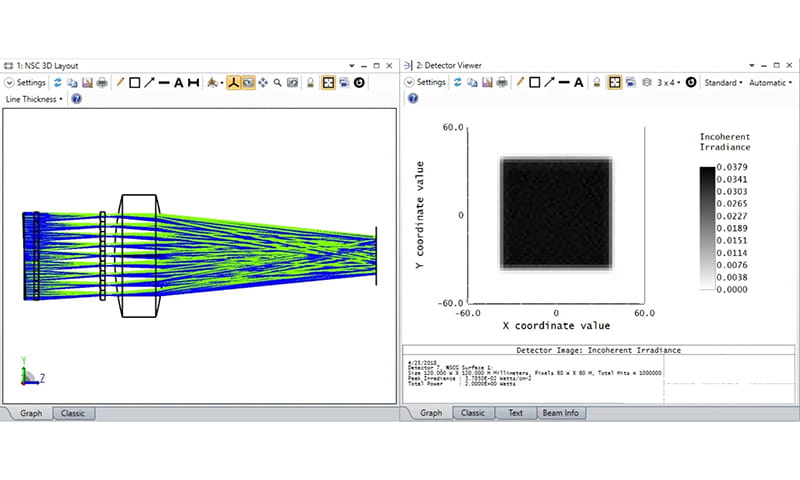Toggle the highlighted axis orientation button in 3D Layout
Viewport: 800px width, 480px height.
click(x=231, y=83)
